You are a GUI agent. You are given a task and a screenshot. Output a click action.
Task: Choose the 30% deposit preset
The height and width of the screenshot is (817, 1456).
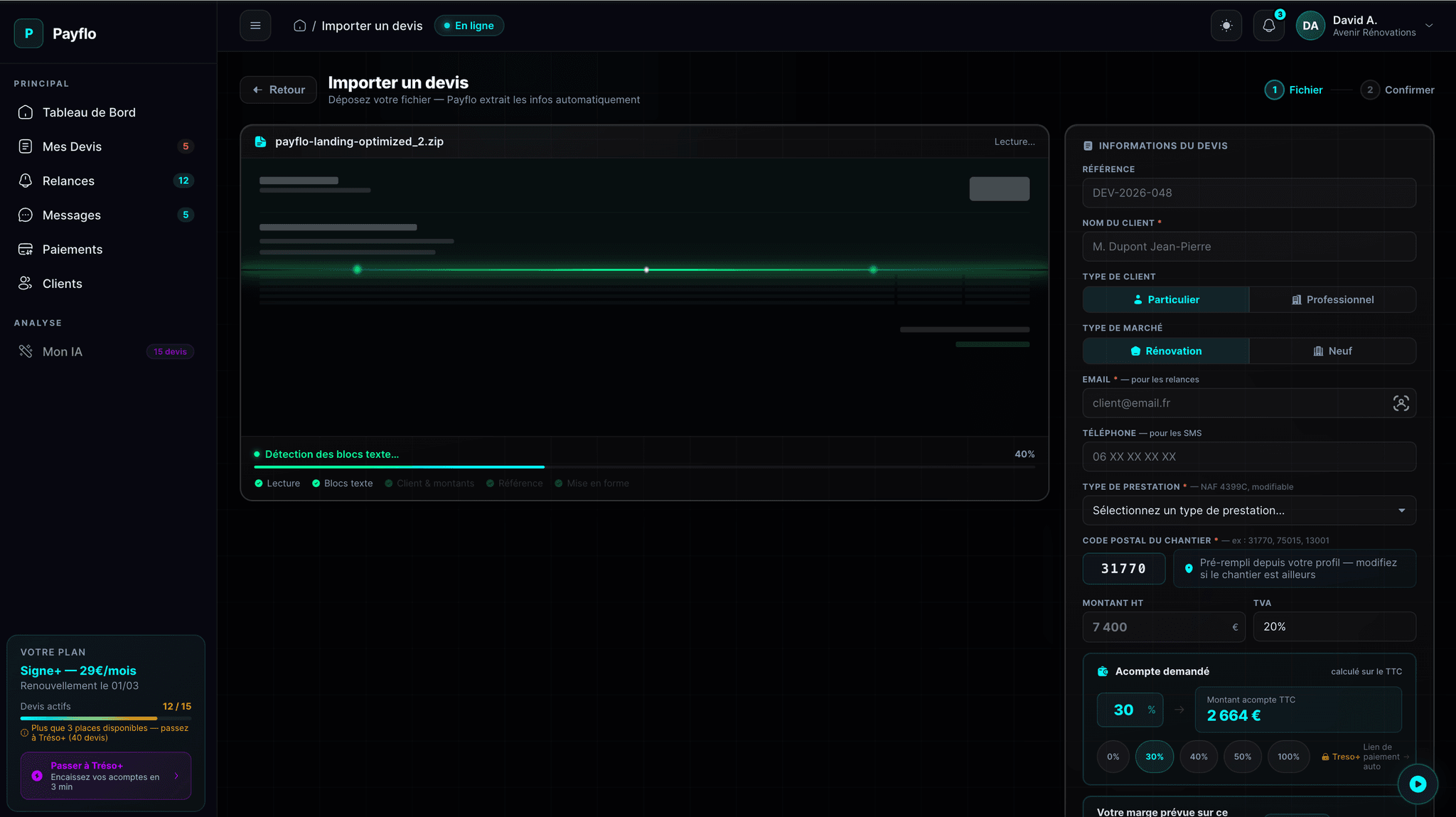tap(1155, 757)
